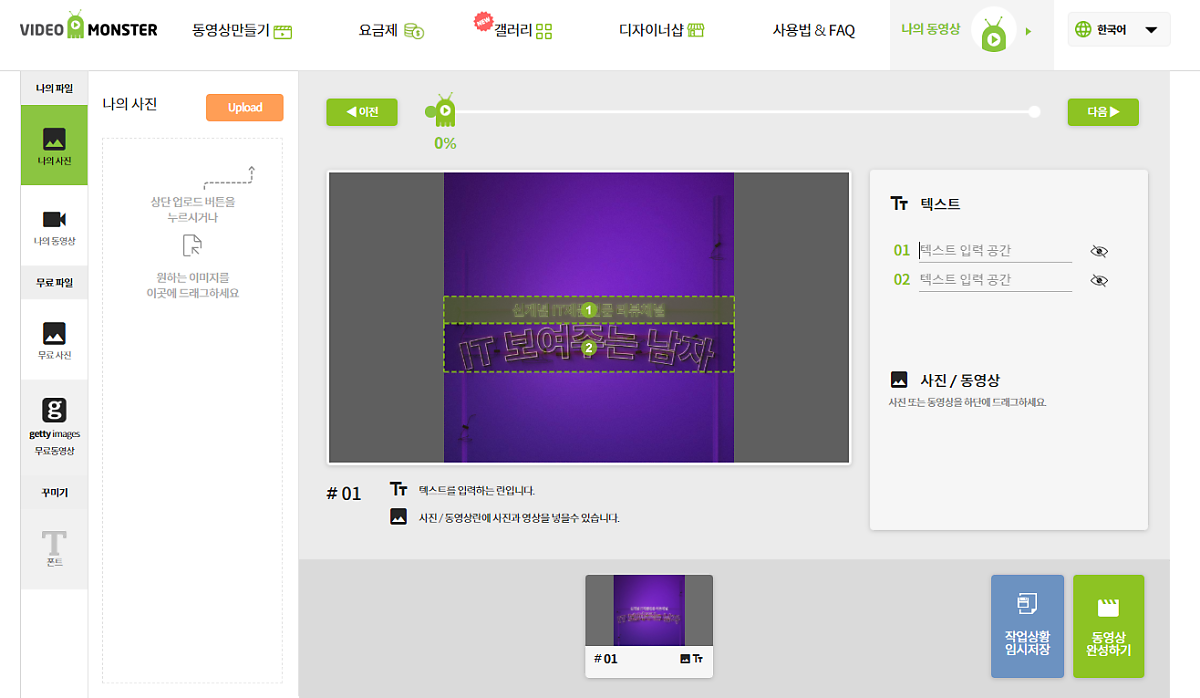Click the 사진 / 동영상 panel image icon
Image resolution: width=1200 pixels, height=698 pixels.
tap(899, 380)
